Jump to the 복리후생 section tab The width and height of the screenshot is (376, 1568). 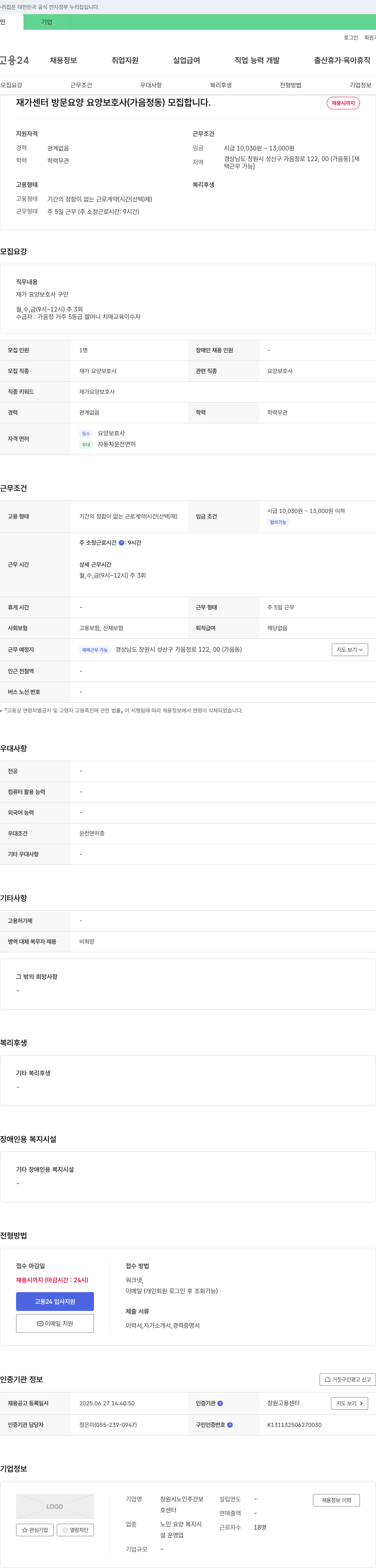tap(221, 85)
